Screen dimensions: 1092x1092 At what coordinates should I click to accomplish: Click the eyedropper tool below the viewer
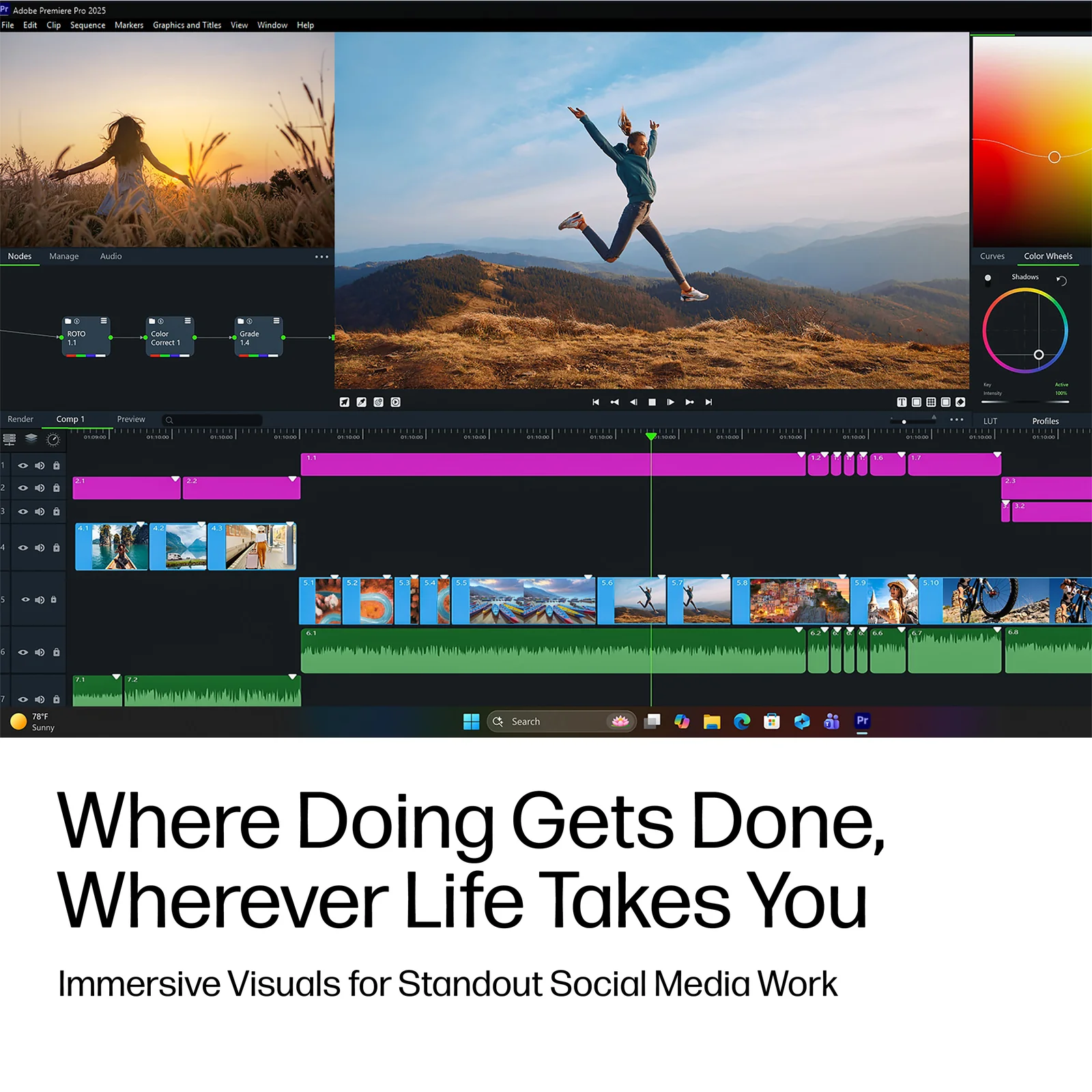click(362, 402)
